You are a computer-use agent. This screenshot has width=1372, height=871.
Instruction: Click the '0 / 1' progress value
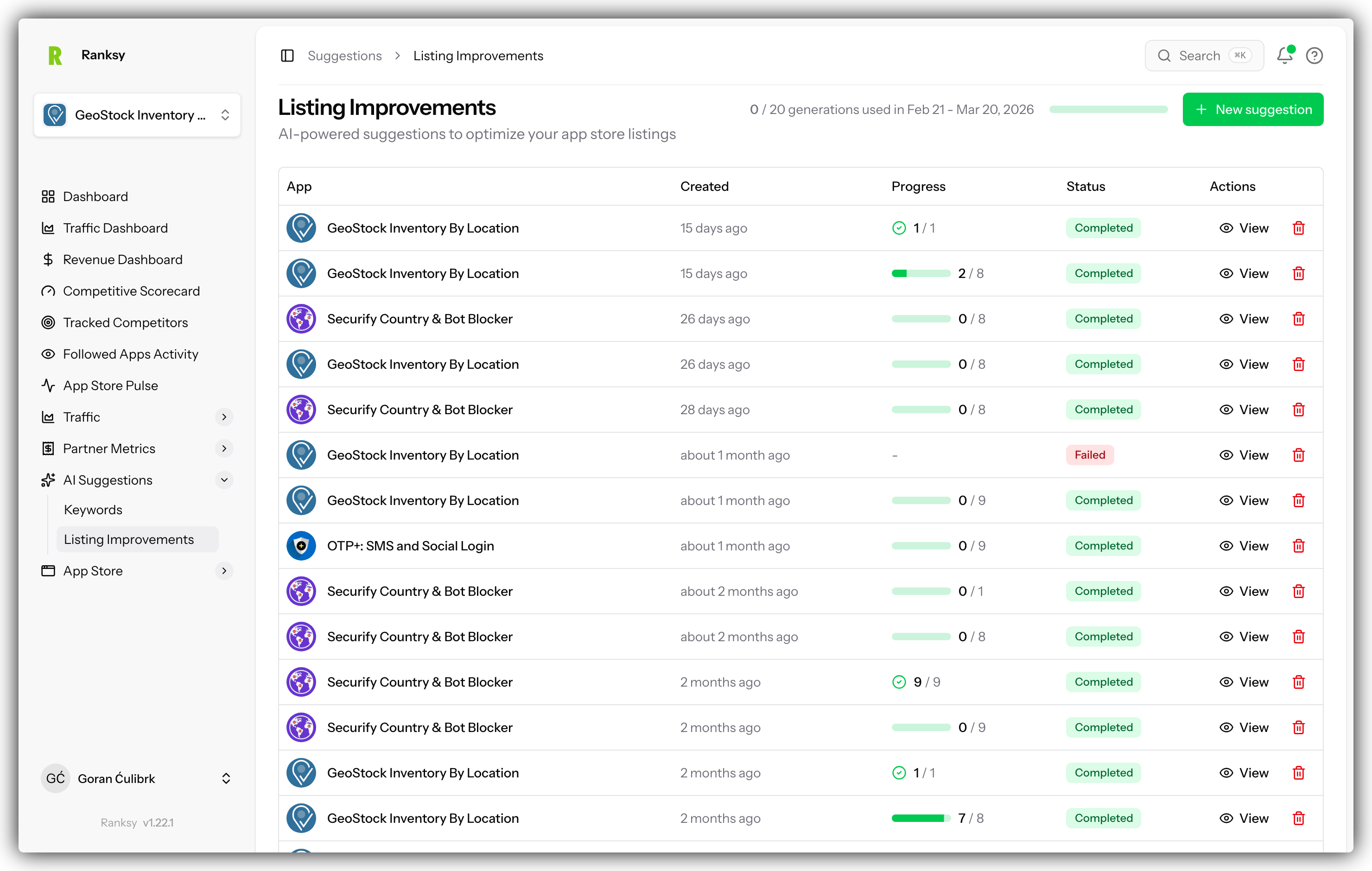click(x=971, y=591)
